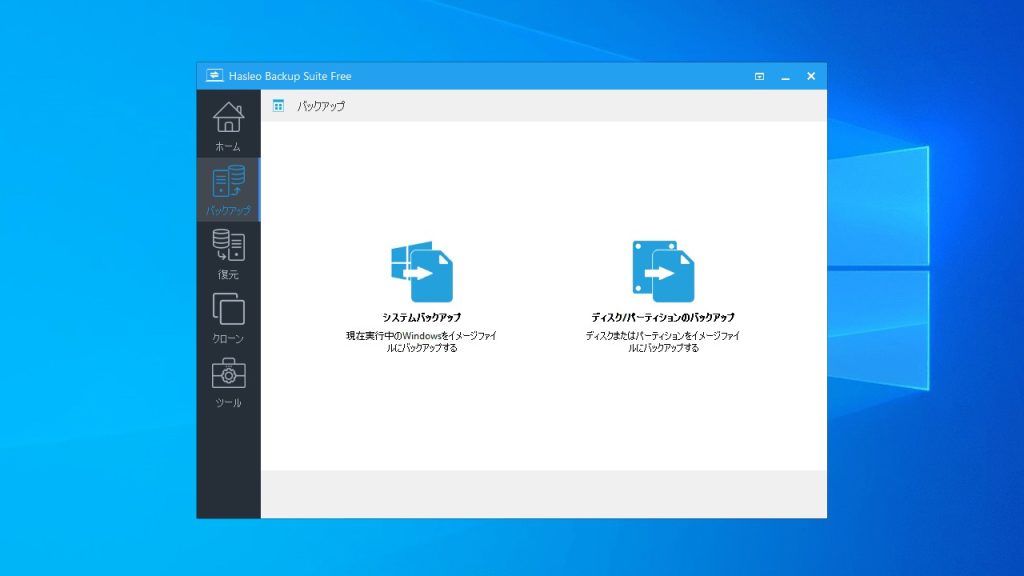
Task: Open the title bar menu dropdown button
Action: pos(759,76)
